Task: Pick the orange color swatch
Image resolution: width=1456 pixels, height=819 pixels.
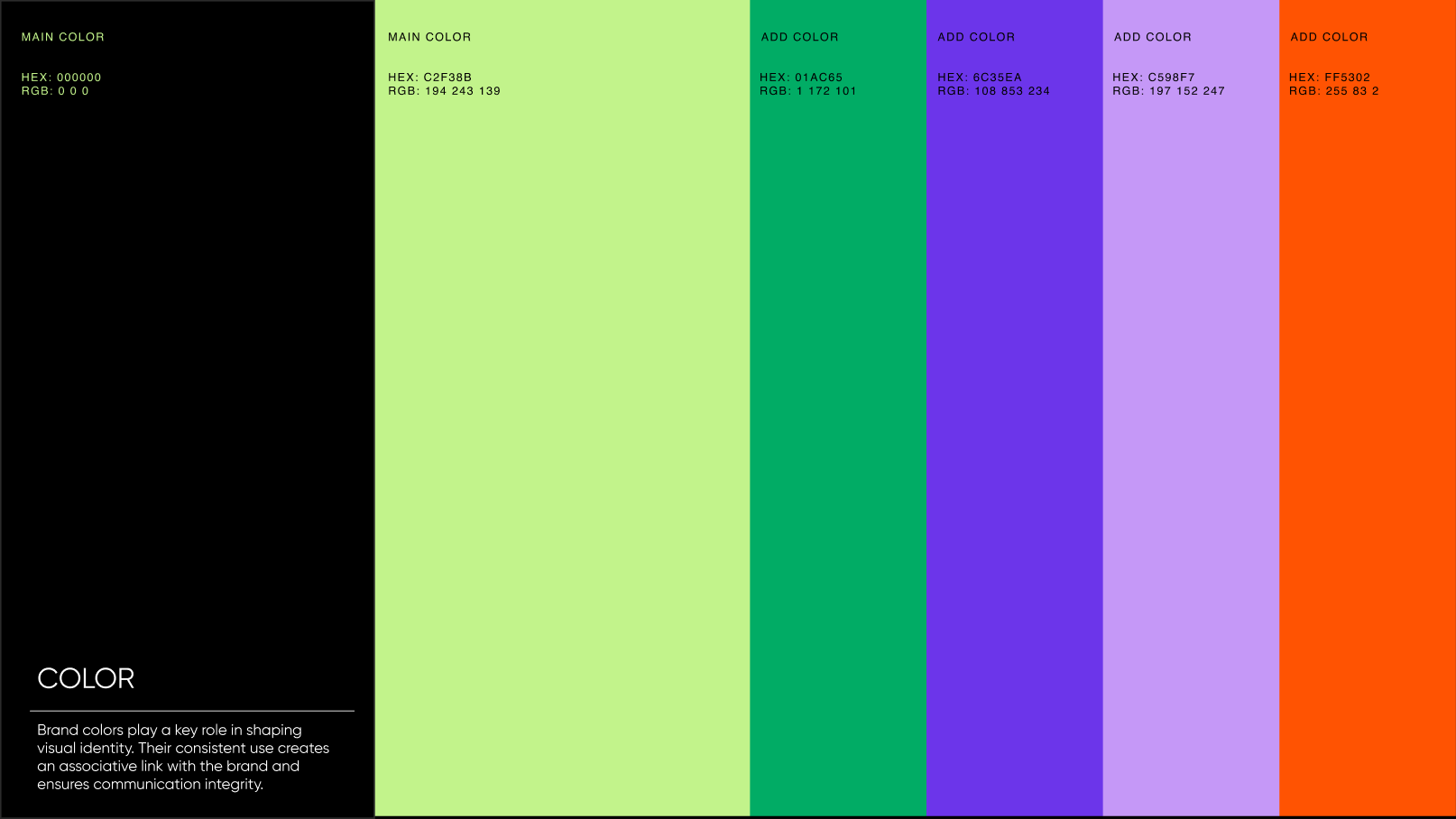Action: 1368,408
